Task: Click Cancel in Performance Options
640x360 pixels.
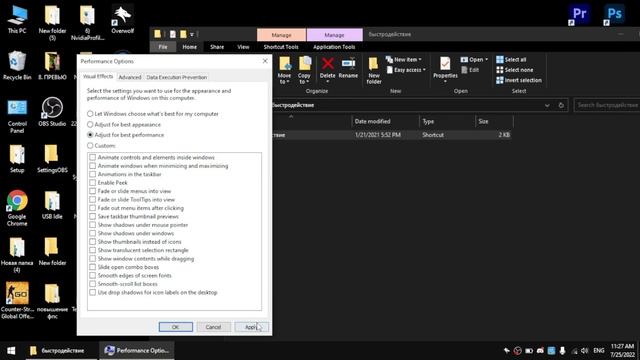Action: (213, 327)
